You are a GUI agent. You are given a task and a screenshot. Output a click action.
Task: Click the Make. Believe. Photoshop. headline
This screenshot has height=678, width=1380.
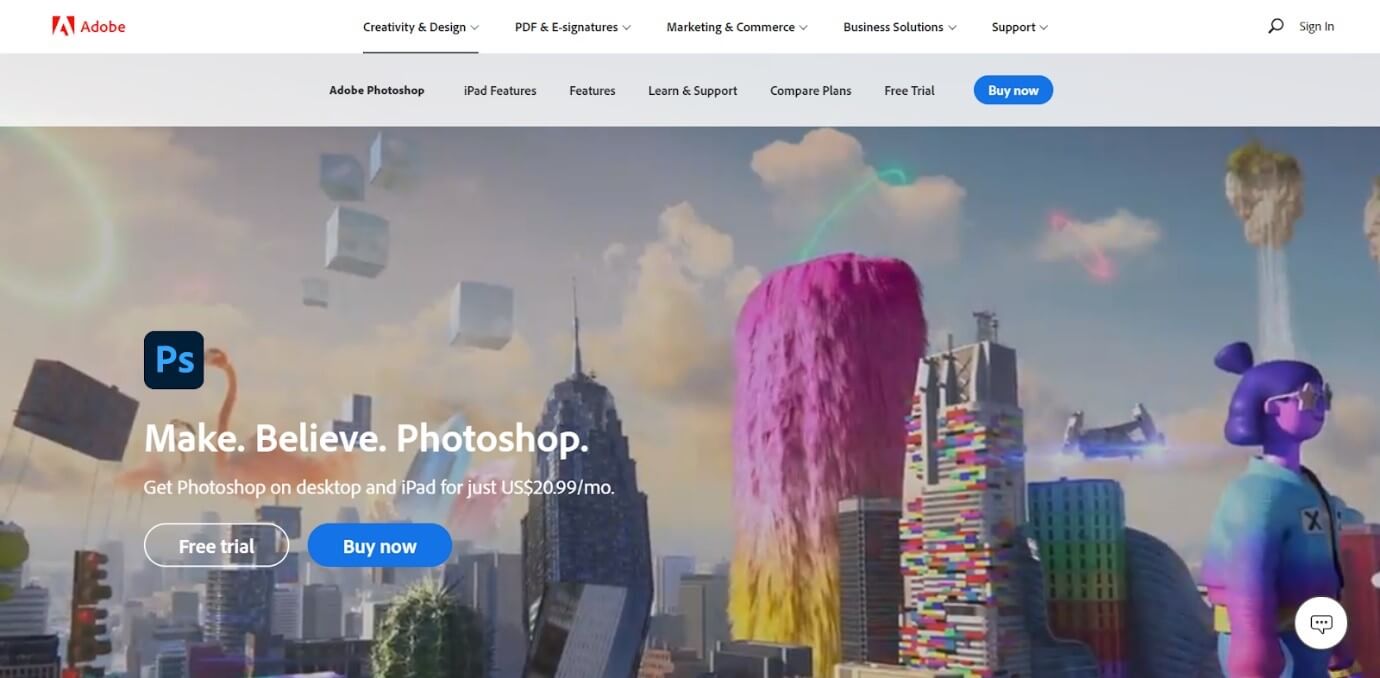[367, 439]
